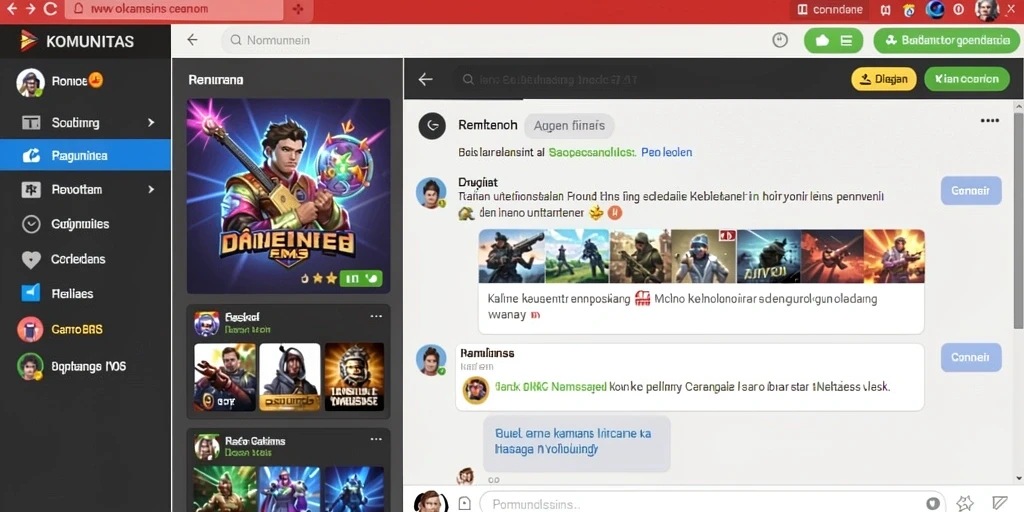Open Ramulanss avatar in the feed
This screenshot has height=512, width=1024.
click(x=431, y=360)
